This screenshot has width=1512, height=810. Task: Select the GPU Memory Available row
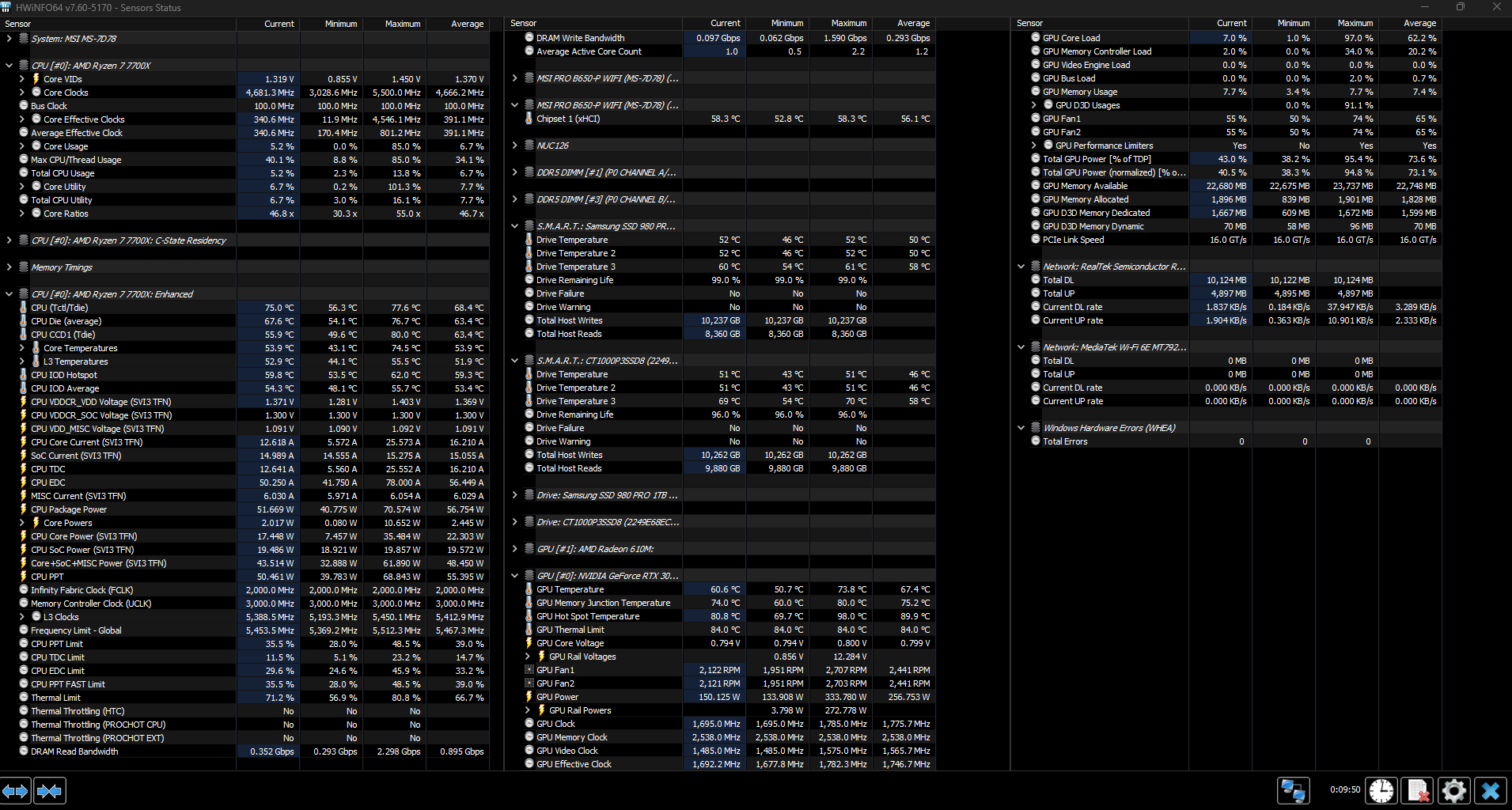pos(1226,186)
